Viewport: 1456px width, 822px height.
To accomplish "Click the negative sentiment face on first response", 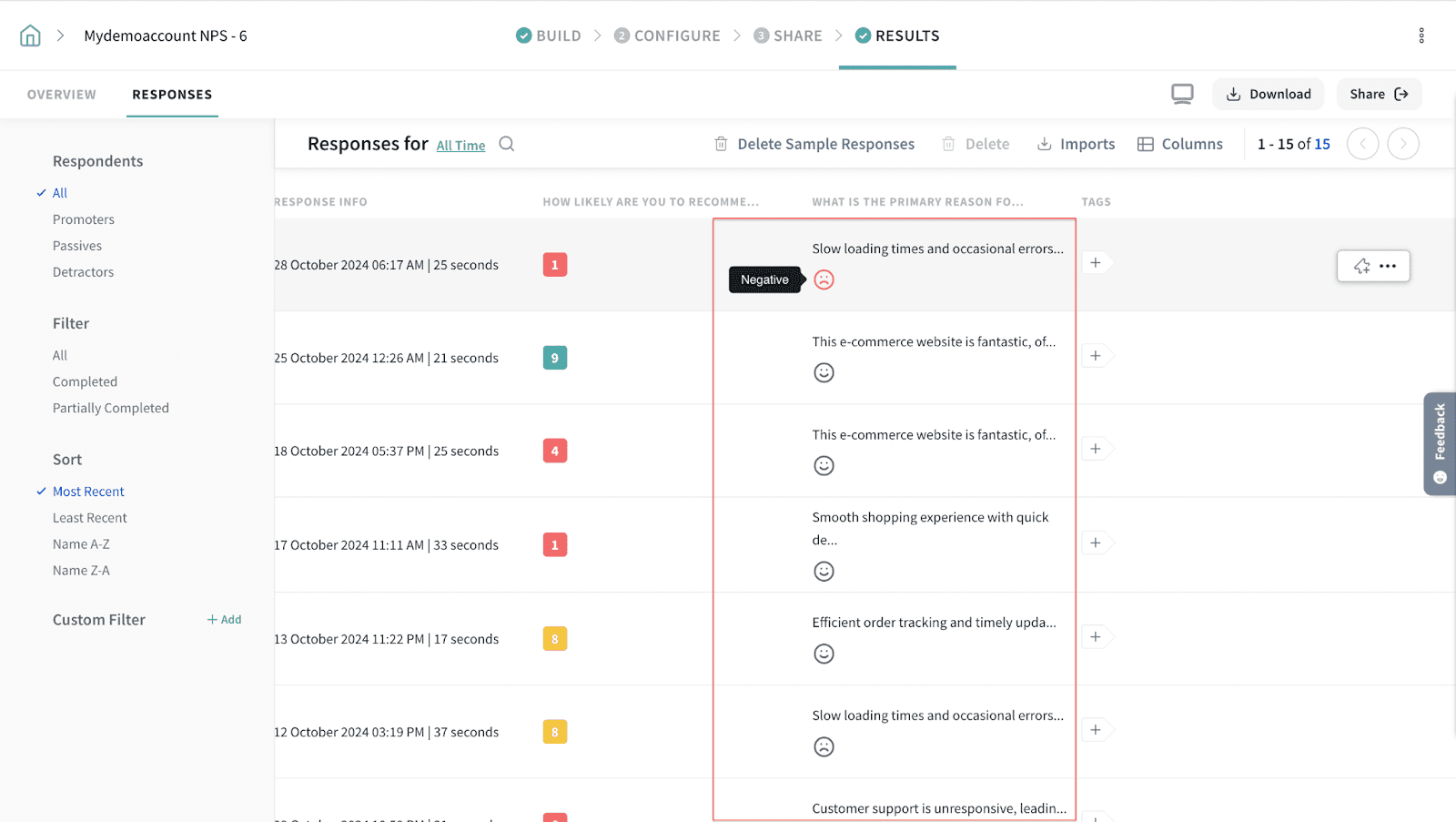I will [x=824, y=279].
